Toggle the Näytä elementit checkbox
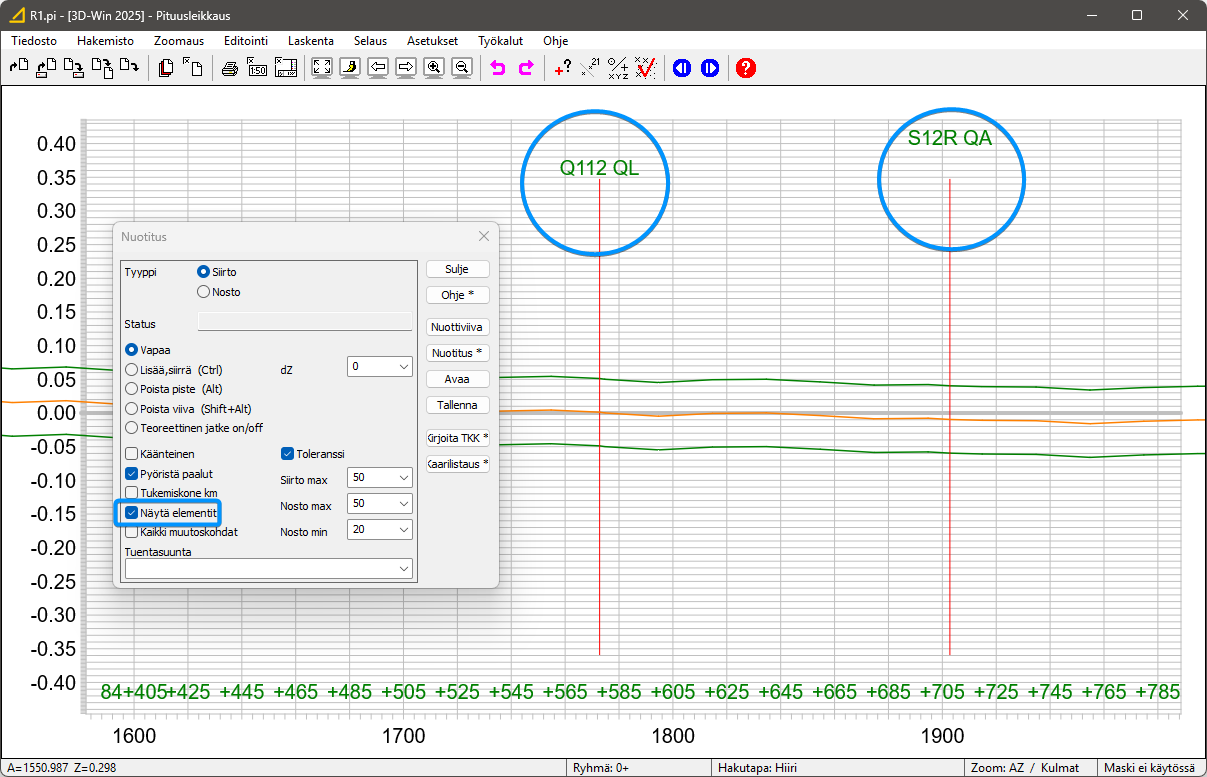The width and height of the screenshot is (1207, 777). [x=131, y=512]
